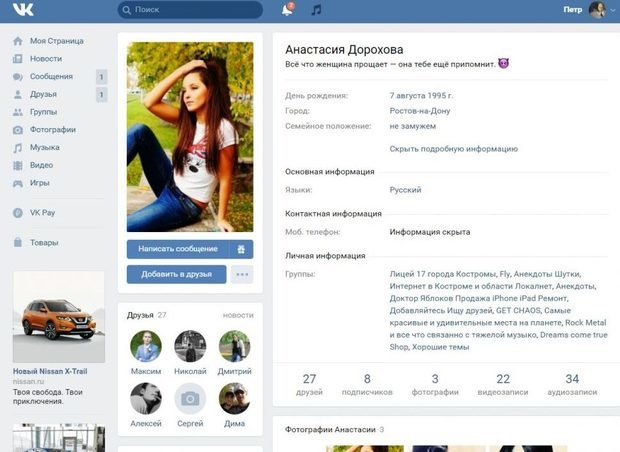
Task: Collapse details via Скрыть подробную информацию
Action: pos(454,149)
